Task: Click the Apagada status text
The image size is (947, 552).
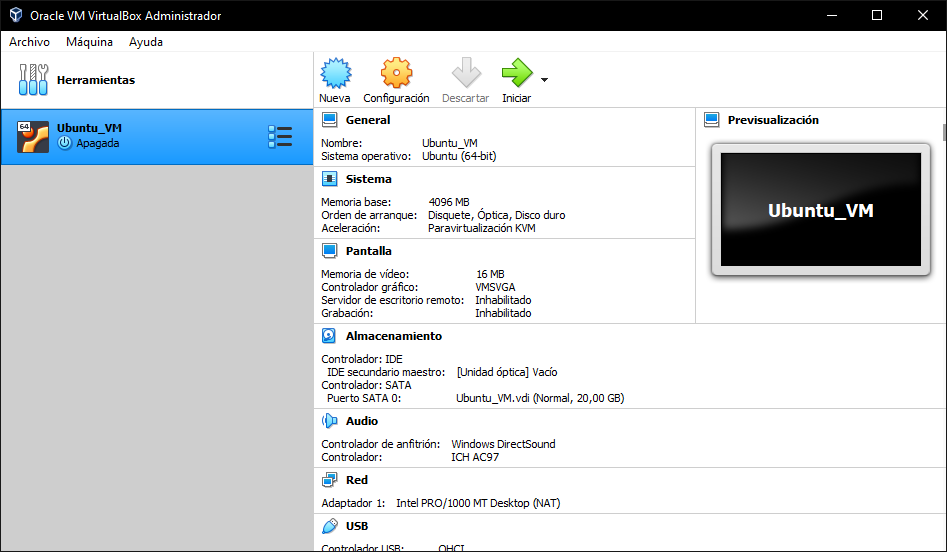Action: click(97, 143)
